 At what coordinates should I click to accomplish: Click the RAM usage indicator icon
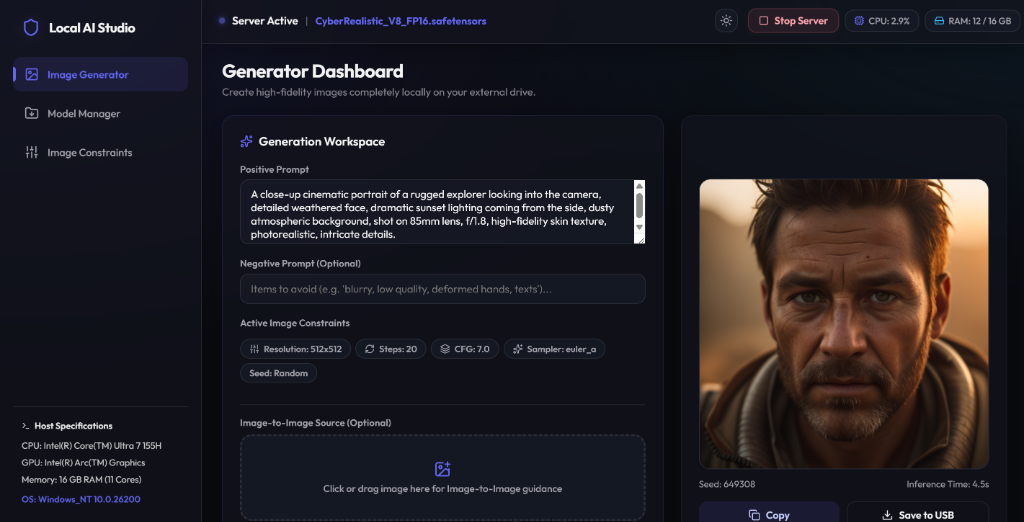(x=939, y=21)
